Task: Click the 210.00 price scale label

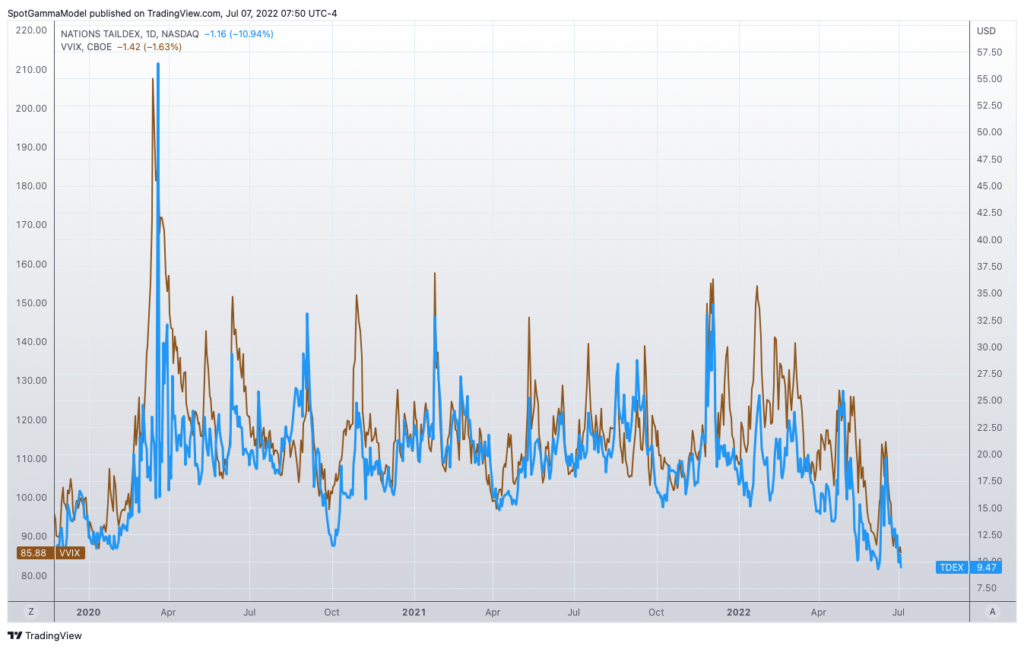Action: coord(31,70)
